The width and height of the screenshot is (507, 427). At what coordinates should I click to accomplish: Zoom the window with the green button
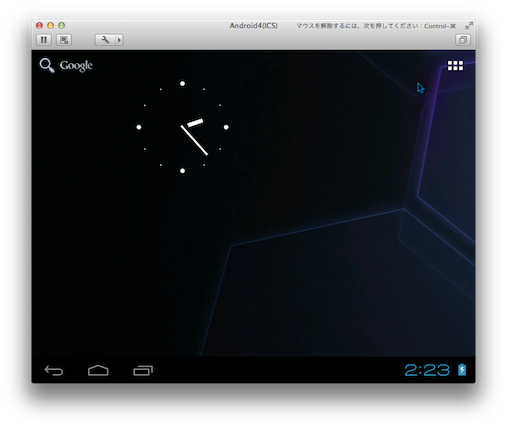[x=61, y=25]
